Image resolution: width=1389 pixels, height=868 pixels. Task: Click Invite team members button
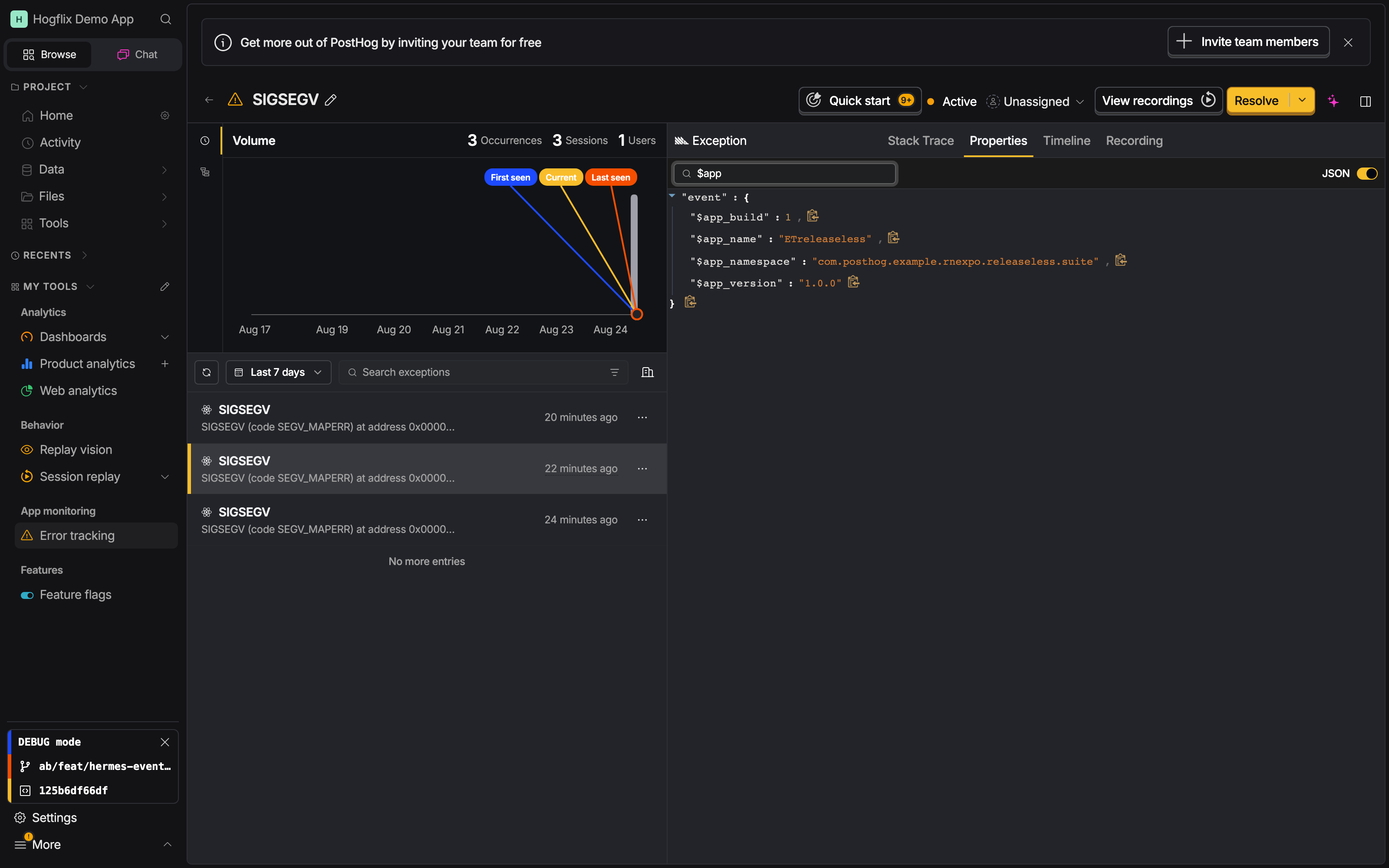1248,42
